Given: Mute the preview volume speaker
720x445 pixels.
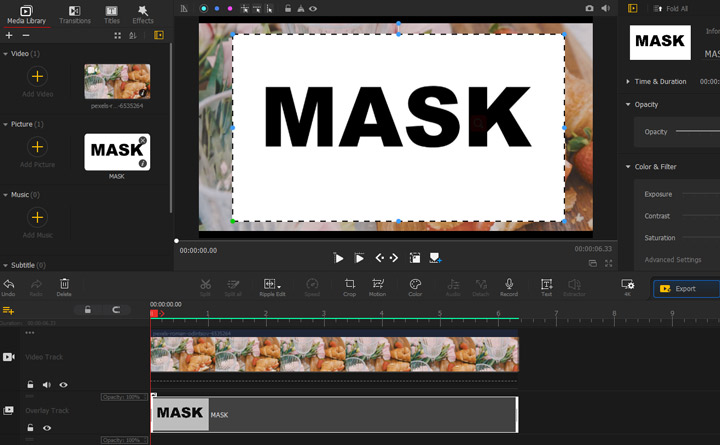Looking at the screenshot, I should pyautogui.click(x=606, y=8).
